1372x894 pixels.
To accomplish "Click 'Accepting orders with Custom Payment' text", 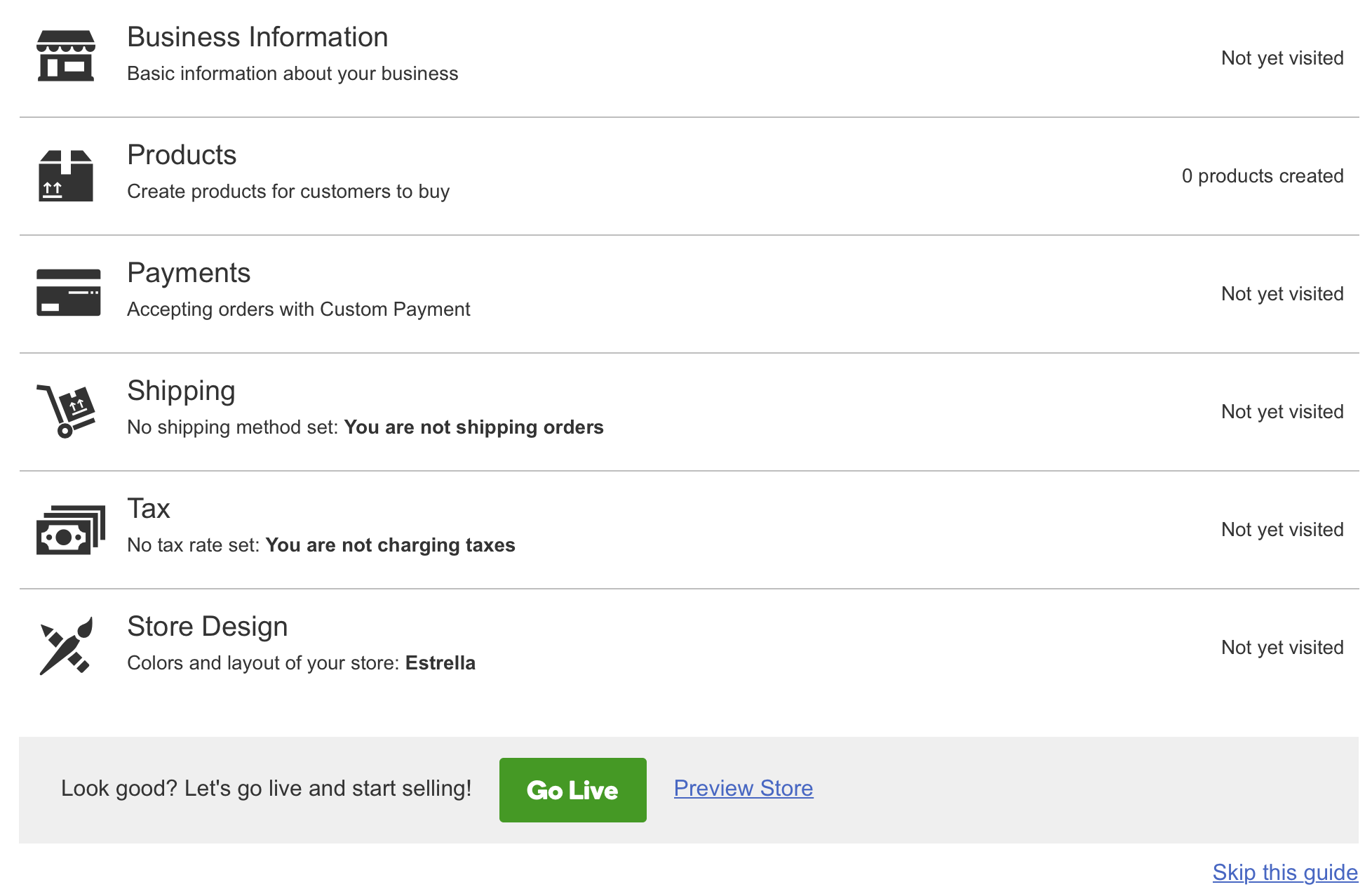I will click(299, 309).
